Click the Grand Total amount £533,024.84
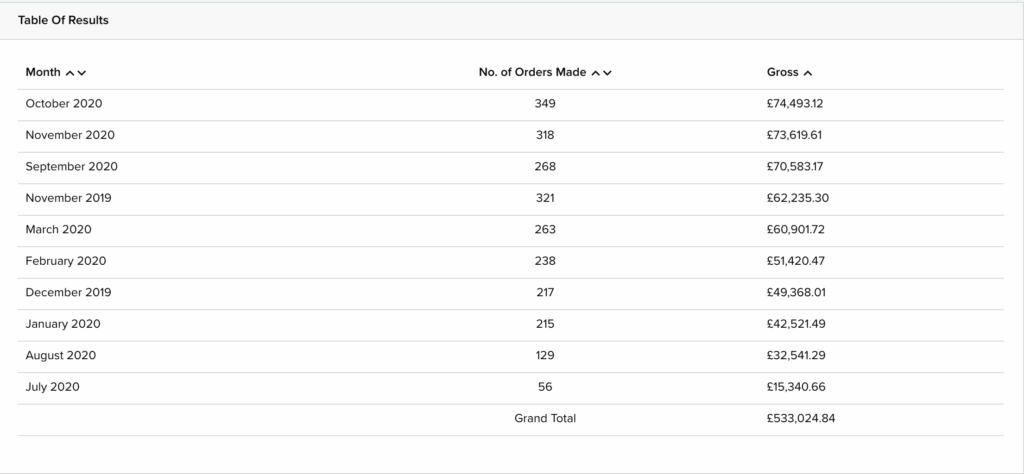The image size is (1024, 474). tap(801, 418)
